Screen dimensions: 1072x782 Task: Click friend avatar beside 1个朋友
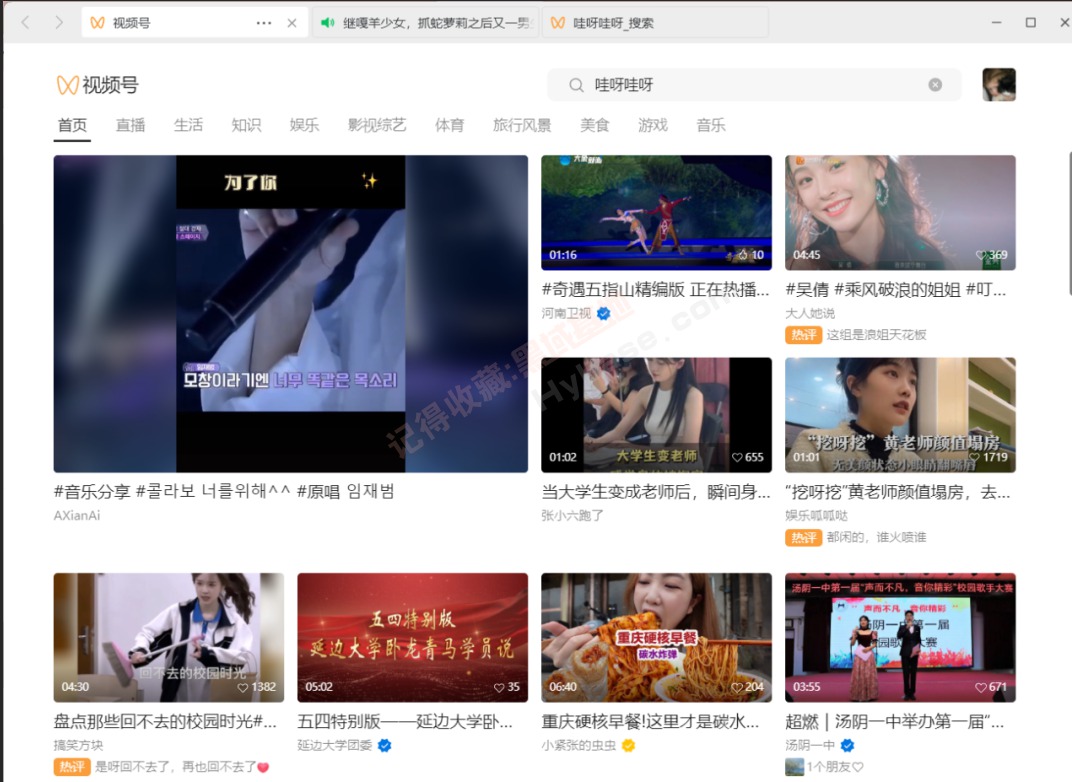tap(794, 766)
